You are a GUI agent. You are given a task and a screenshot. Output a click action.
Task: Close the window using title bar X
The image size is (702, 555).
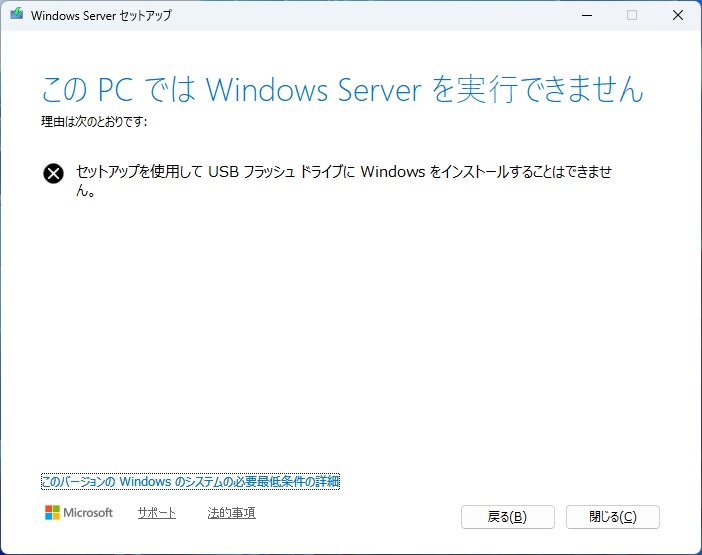coord(678,15)
